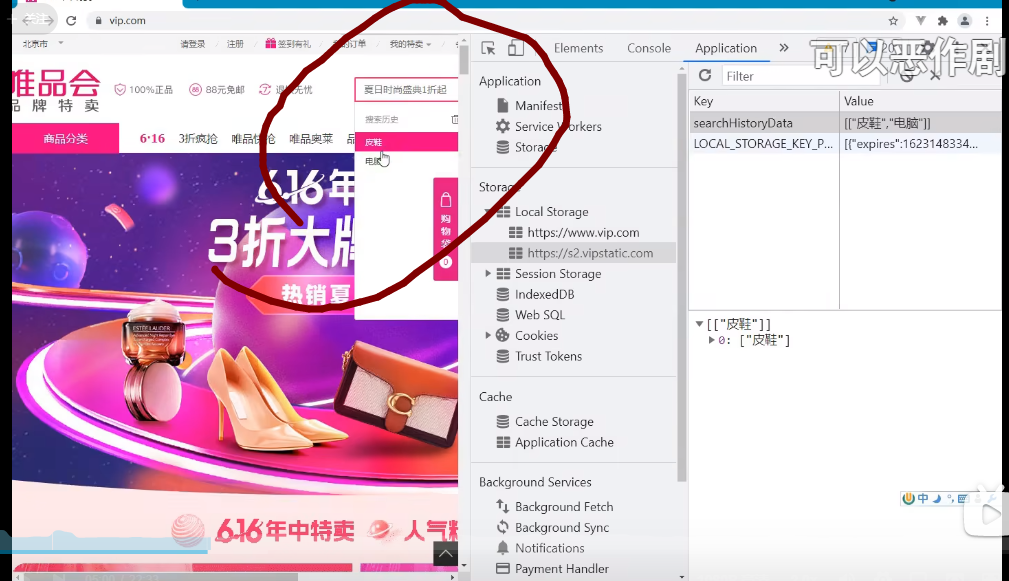This screenshot has height=581, width=1009.
Task: Open the 唯品奥莱 navigation item
Action: 311,138
